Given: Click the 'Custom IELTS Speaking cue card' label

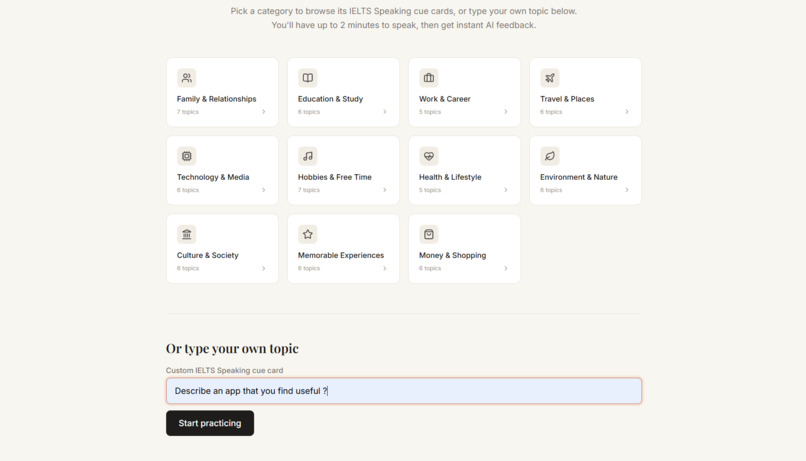Looking at the screenshot, I should point(225,370).
